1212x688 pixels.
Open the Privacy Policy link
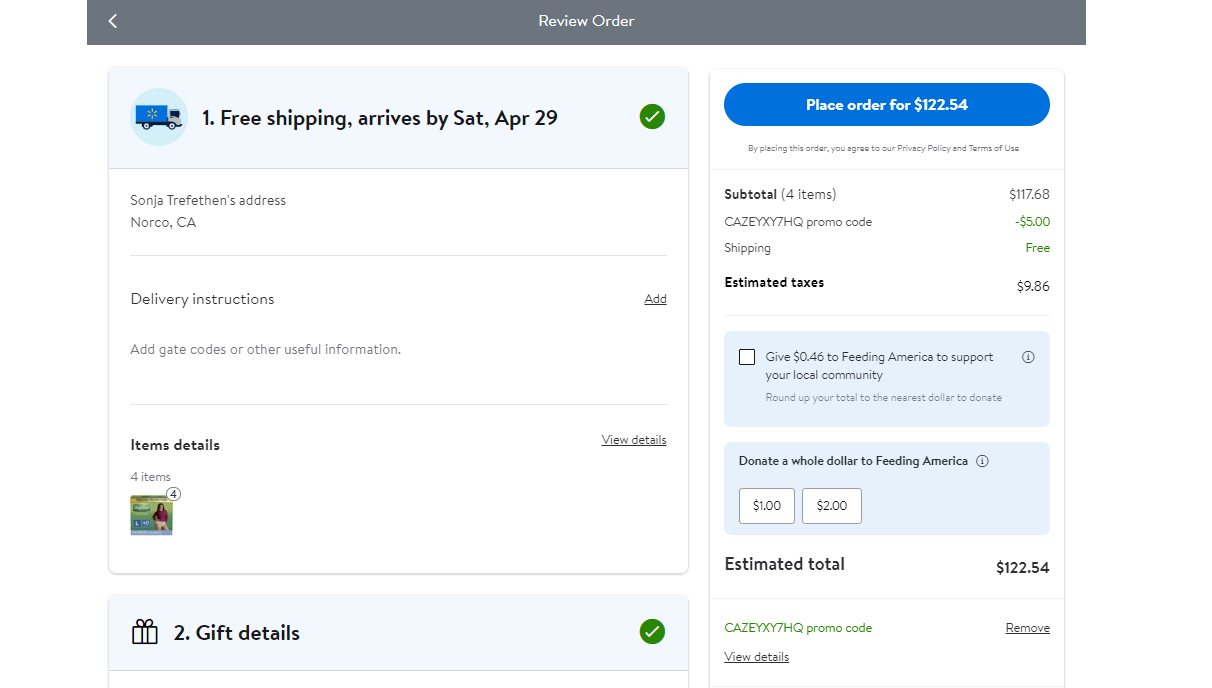pyautogui.click(x=923, y=148)
